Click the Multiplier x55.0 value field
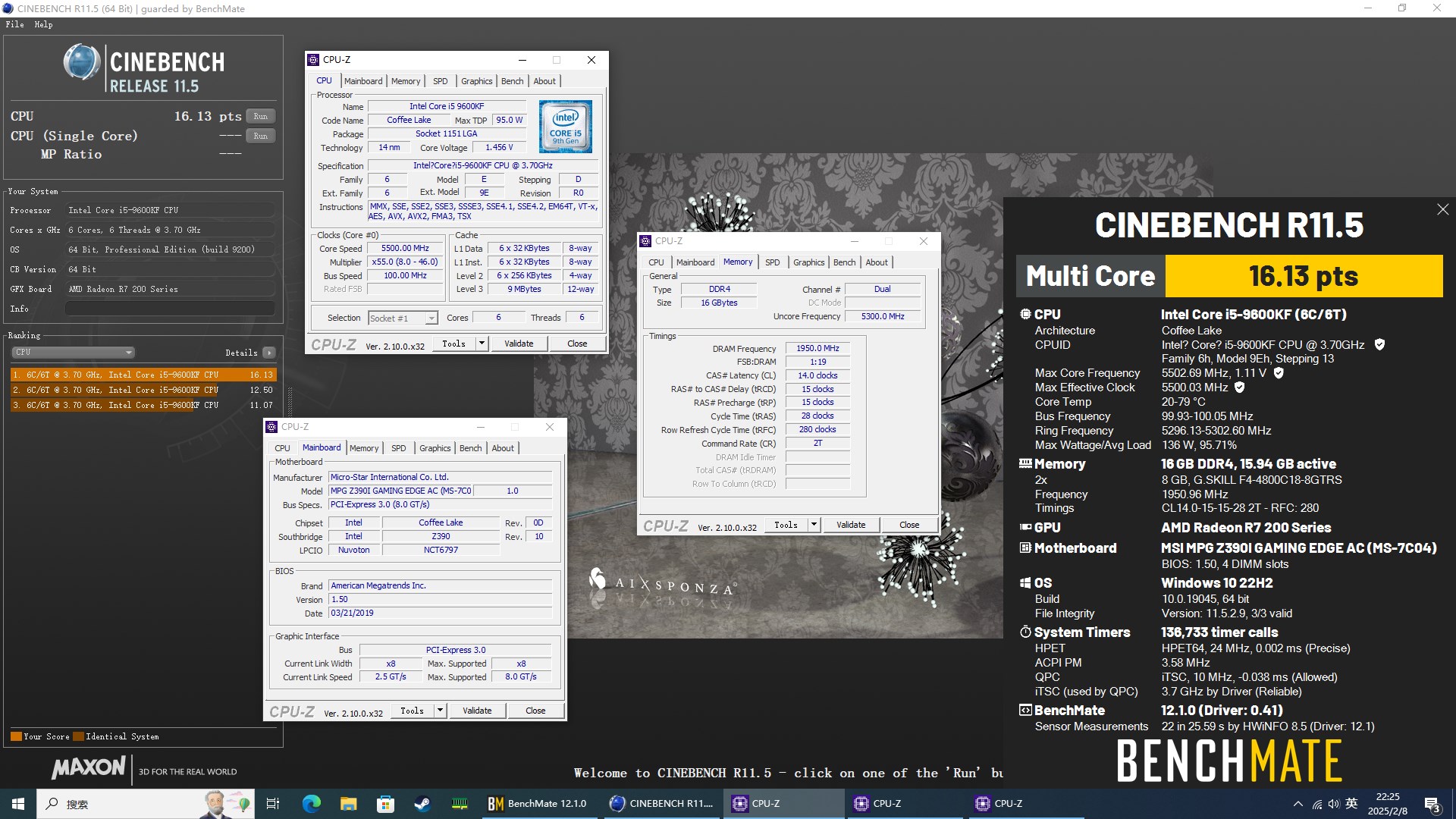Image resolution: width=1456 pixels, height=819 pixels. [405, 262]
